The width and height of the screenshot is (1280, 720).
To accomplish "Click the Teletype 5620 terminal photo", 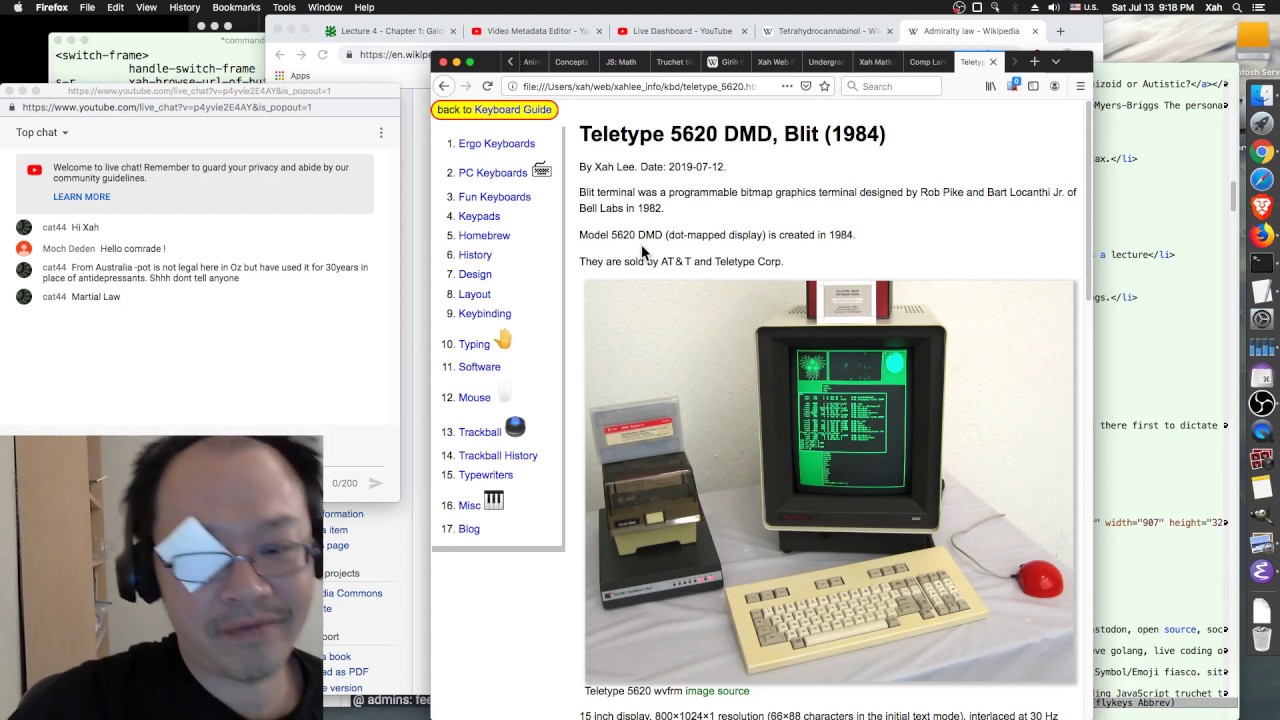I will [830, 481].
